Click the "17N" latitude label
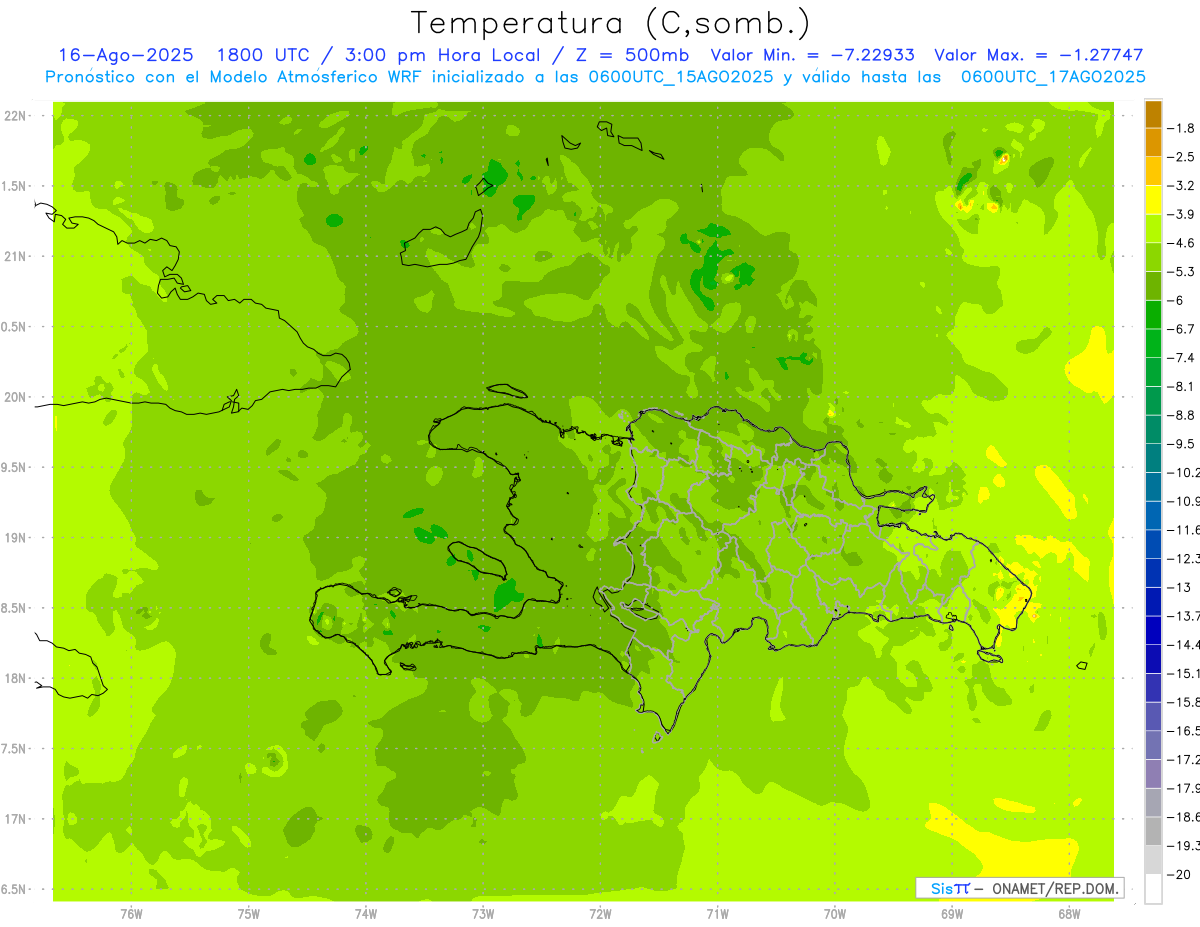Image resolution: width=1200 pixels, height=927 pixels. click(15, 819)
